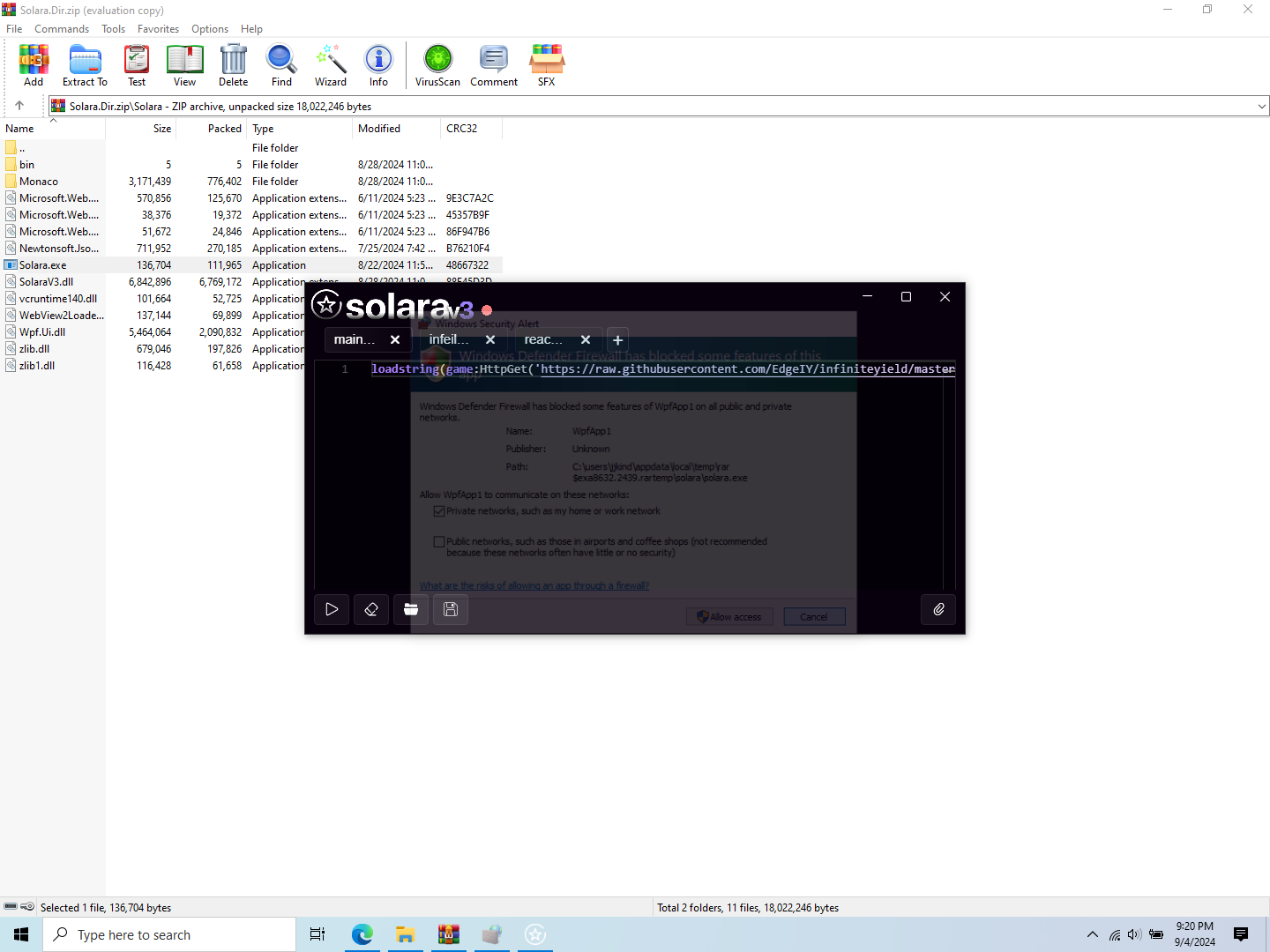
Task: Click the Test archive toolbar icon
Action: [x=137, y=65]
